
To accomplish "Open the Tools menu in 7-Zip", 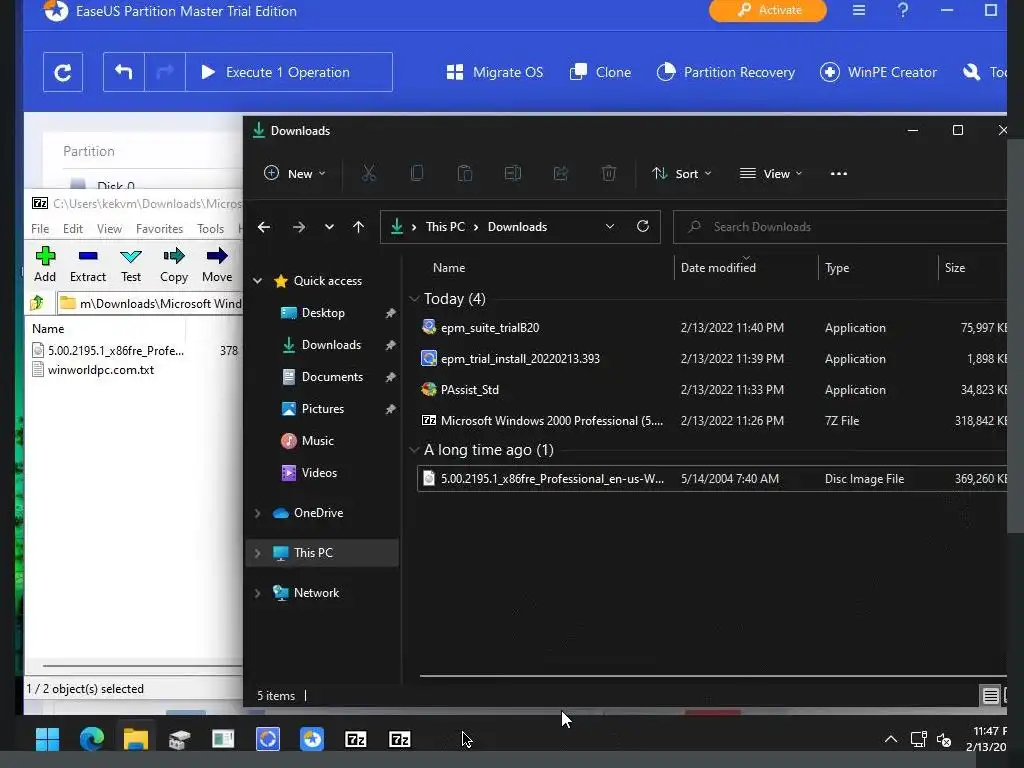I will 210,229.
